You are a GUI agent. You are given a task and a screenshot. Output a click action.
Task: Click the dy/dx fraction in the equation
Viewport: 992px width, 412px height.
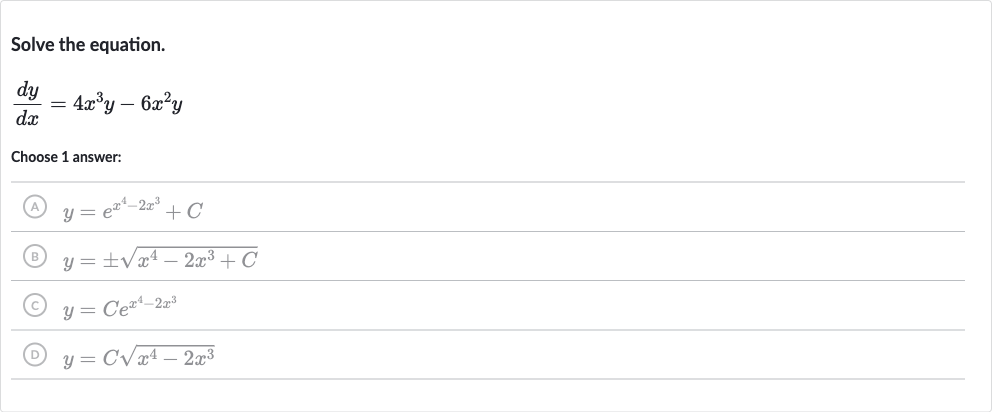tap(28, 104)
